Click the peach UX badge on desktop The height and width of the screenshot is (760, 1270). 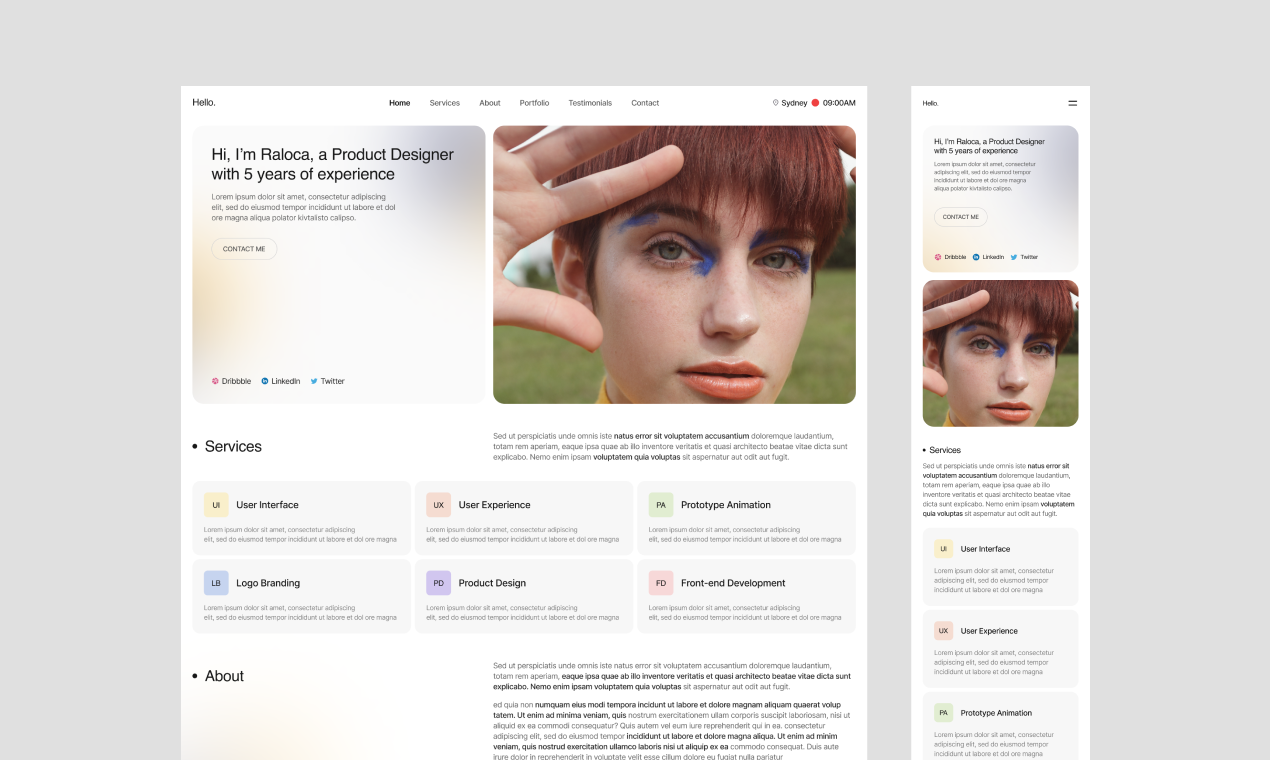pos(438,505)
